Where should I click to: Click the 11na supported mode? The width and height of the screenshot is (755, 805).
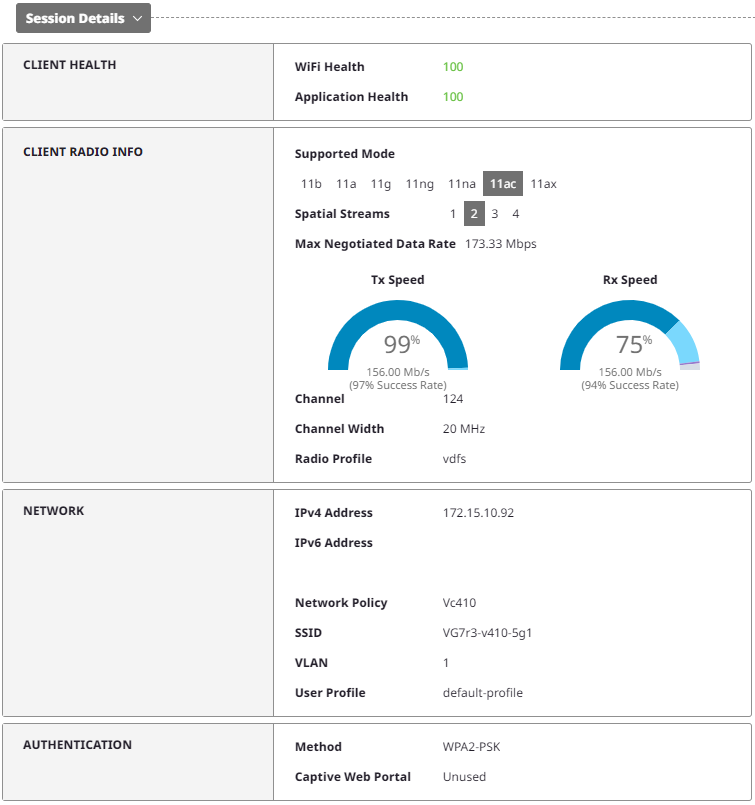pyautogui.click(x=461, y=184)
